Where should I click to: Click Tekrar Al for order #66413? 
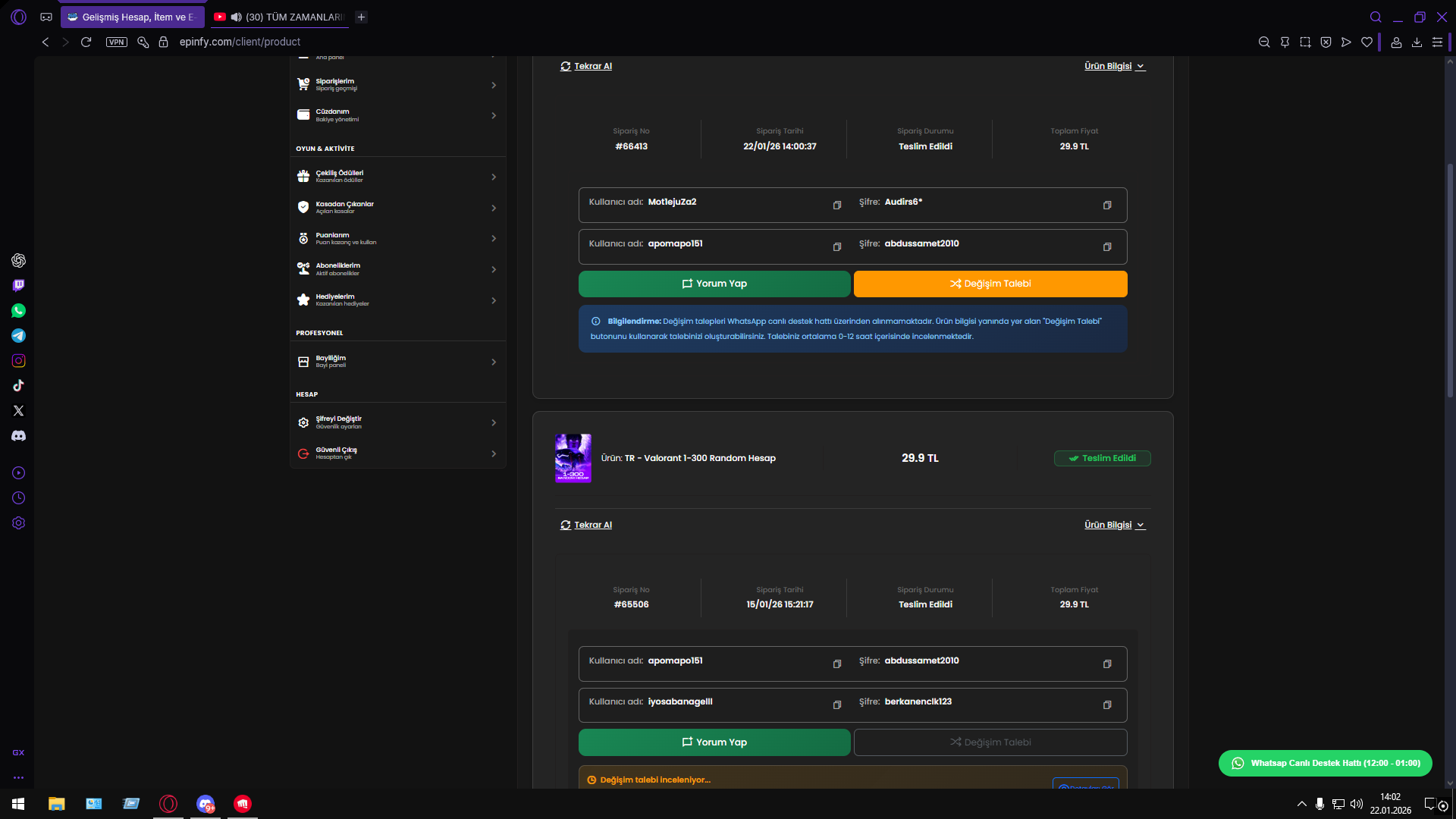(x=586, y=67)
